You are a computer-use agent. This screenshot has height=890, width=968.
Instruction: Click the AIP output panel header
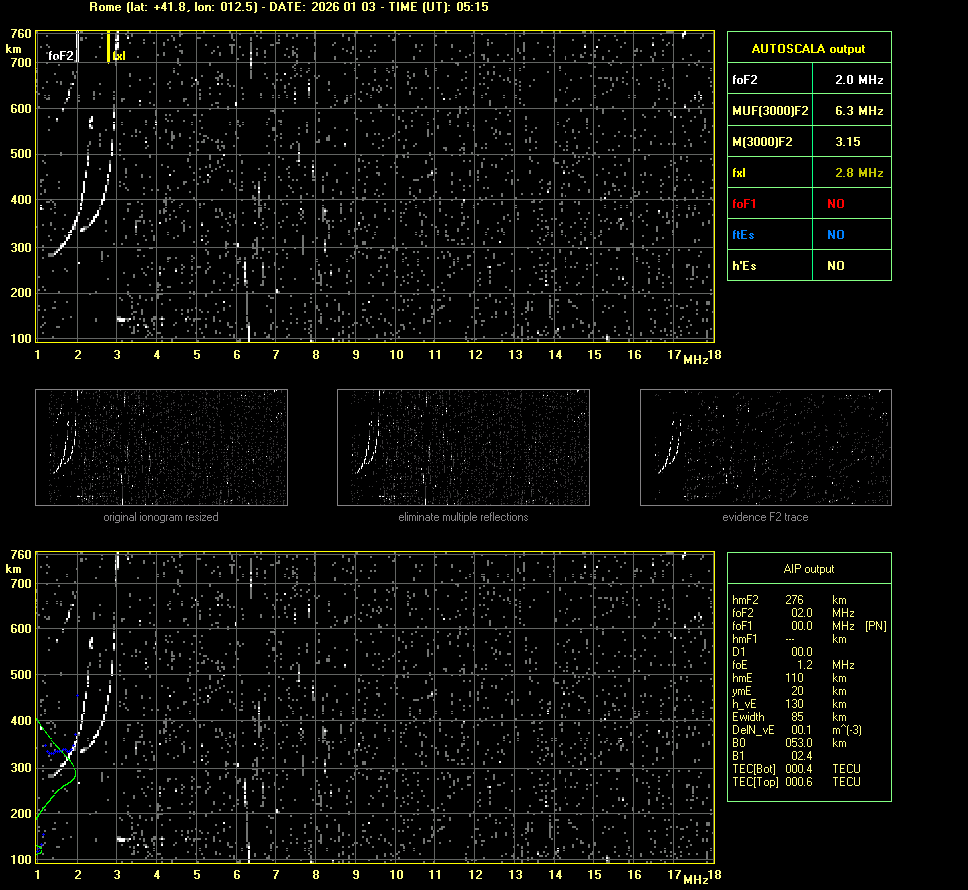808,569
